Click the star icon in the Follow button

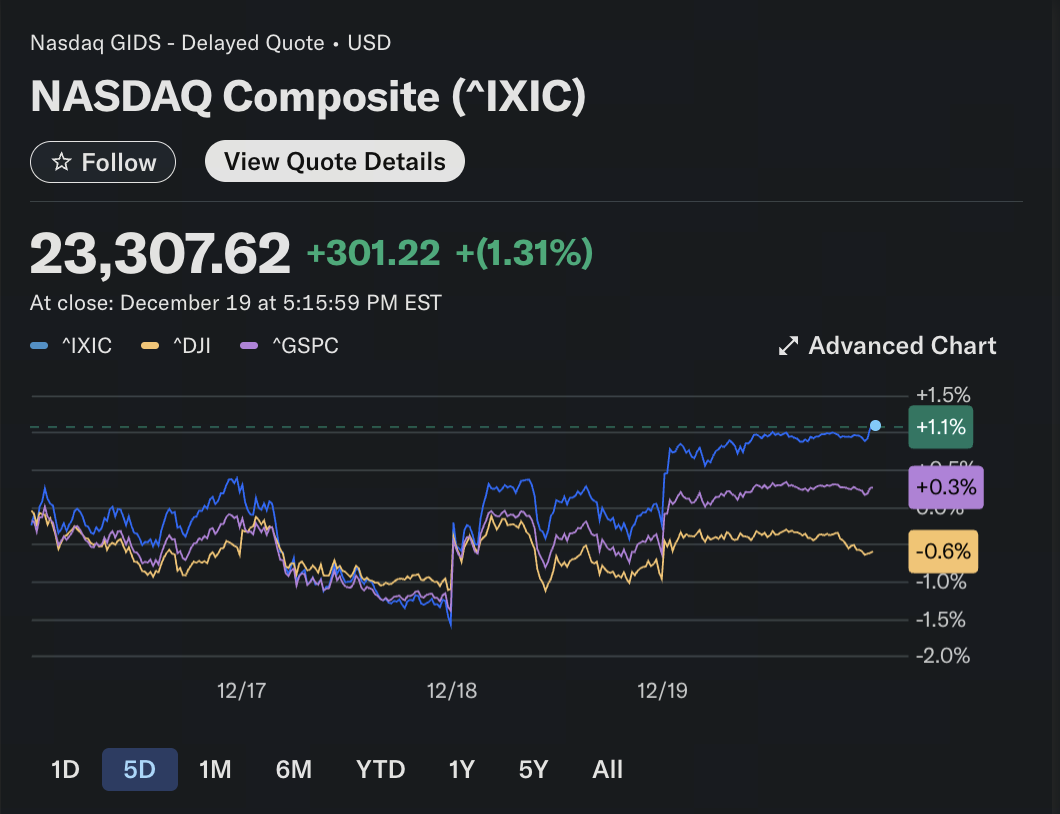(x=61, y=162)
